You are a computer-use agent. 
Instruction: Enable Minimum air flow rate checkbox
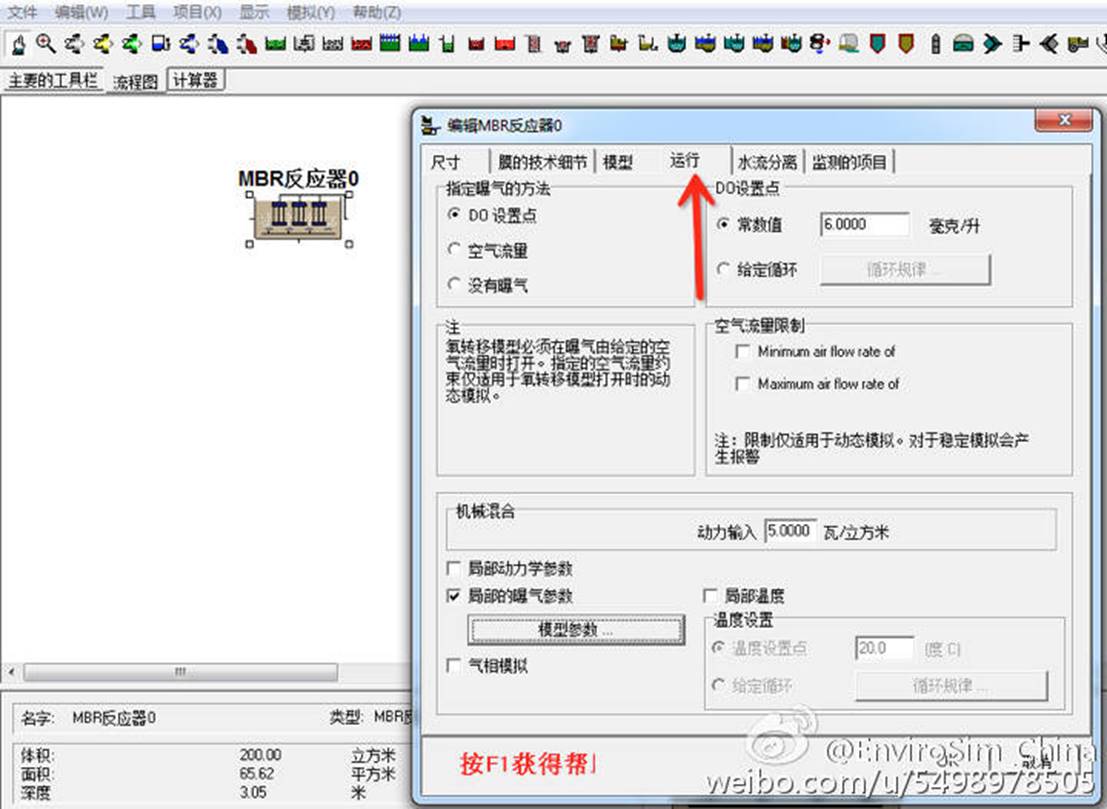point(743,352)
